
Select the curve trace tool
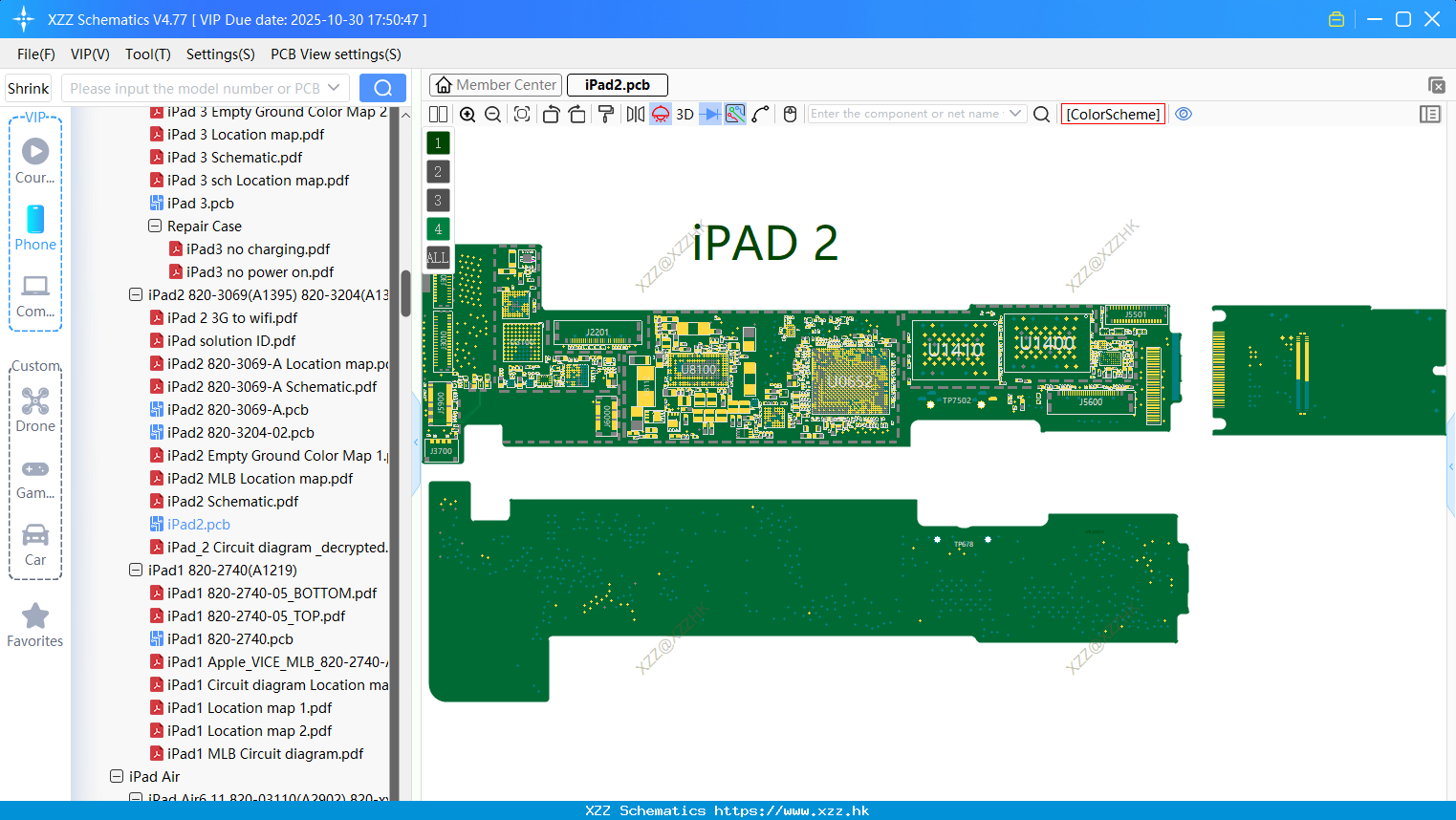click(761, 114)
